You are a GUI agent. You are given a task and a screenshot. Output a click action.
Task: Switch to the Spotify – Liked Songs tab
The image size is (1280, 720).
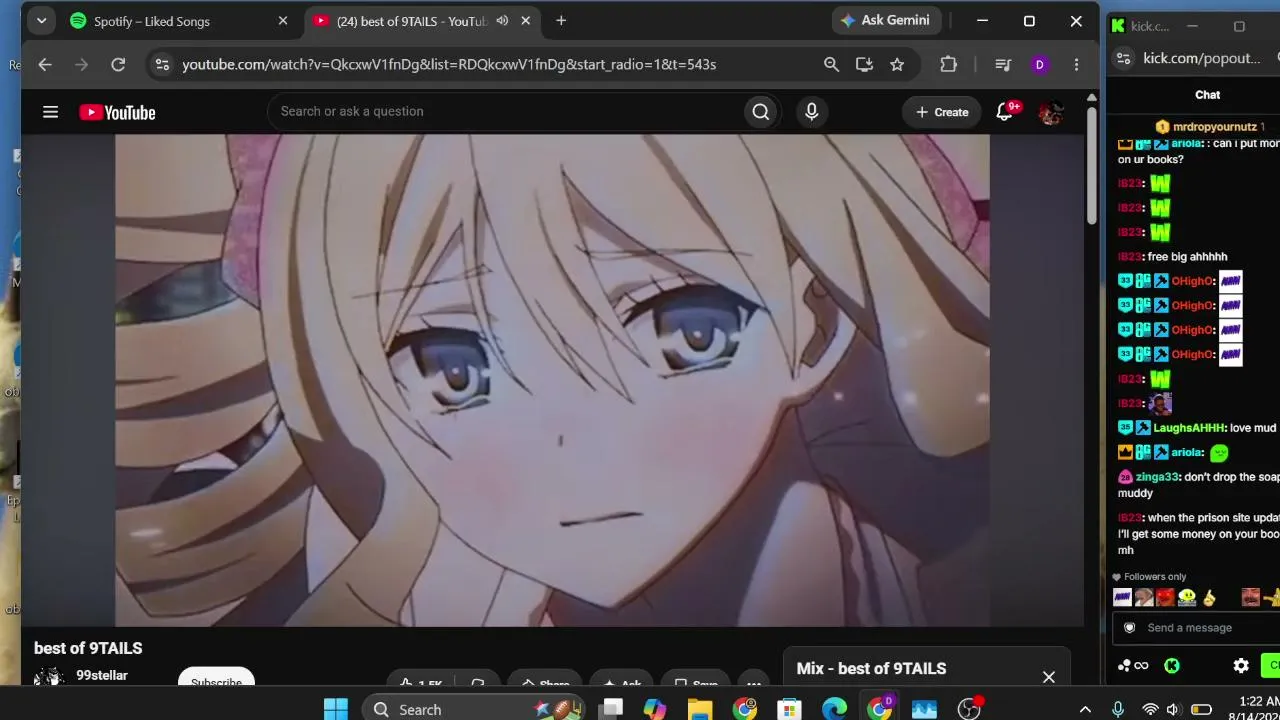point(180,21)
